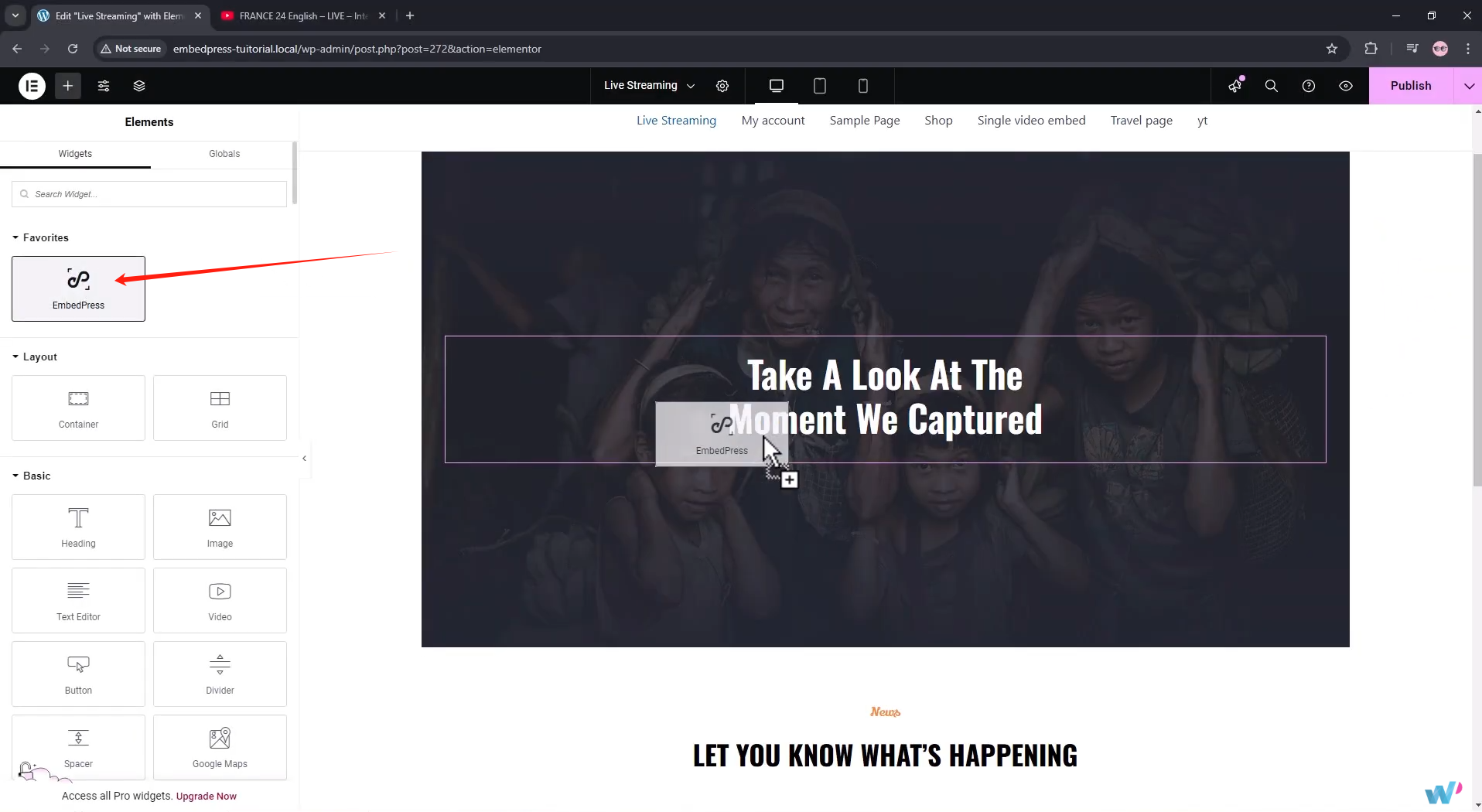This screenshot has height=812, width=1482.
Task: Open the browser media control icon
Action: click(1412, 49)
